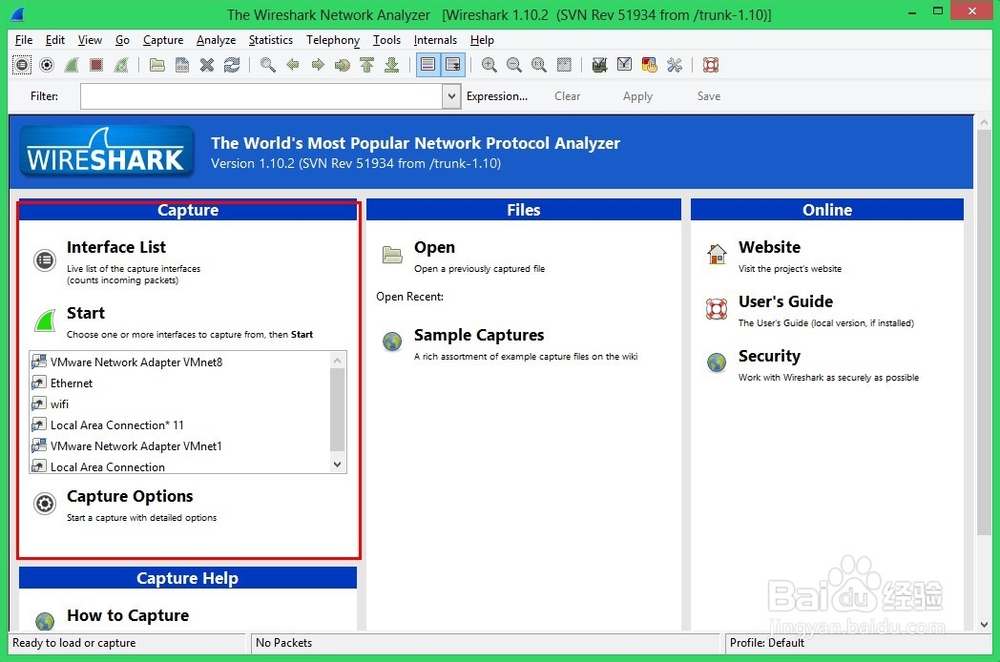Open the coloring rules dialog
Image resolution: width=1000 pixels, height=662 pixels.
point(649,64)
